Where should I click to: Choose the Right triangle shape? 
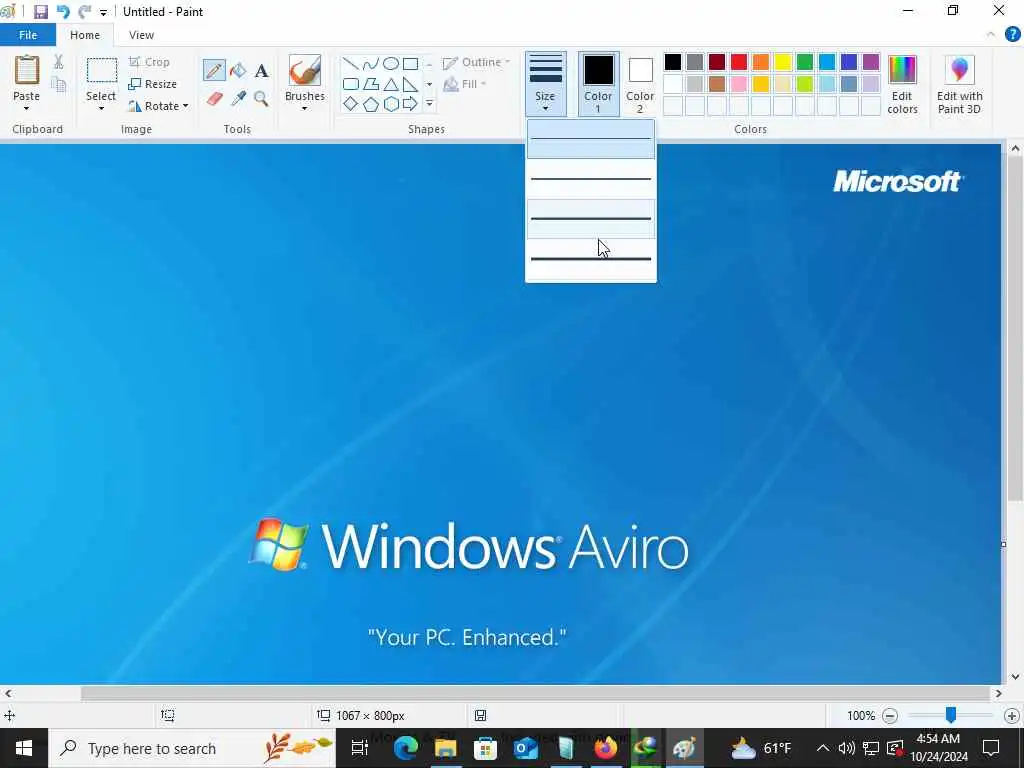[x=410, y=84]
